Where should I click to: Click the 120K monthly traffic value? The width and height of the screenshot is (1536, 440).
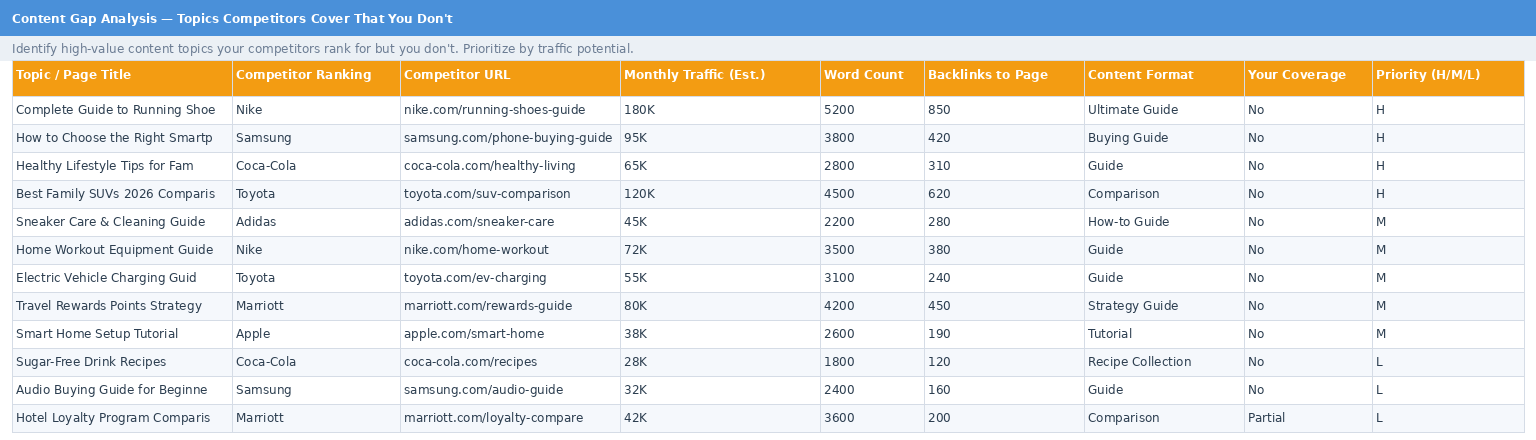(x=720, y=194)
